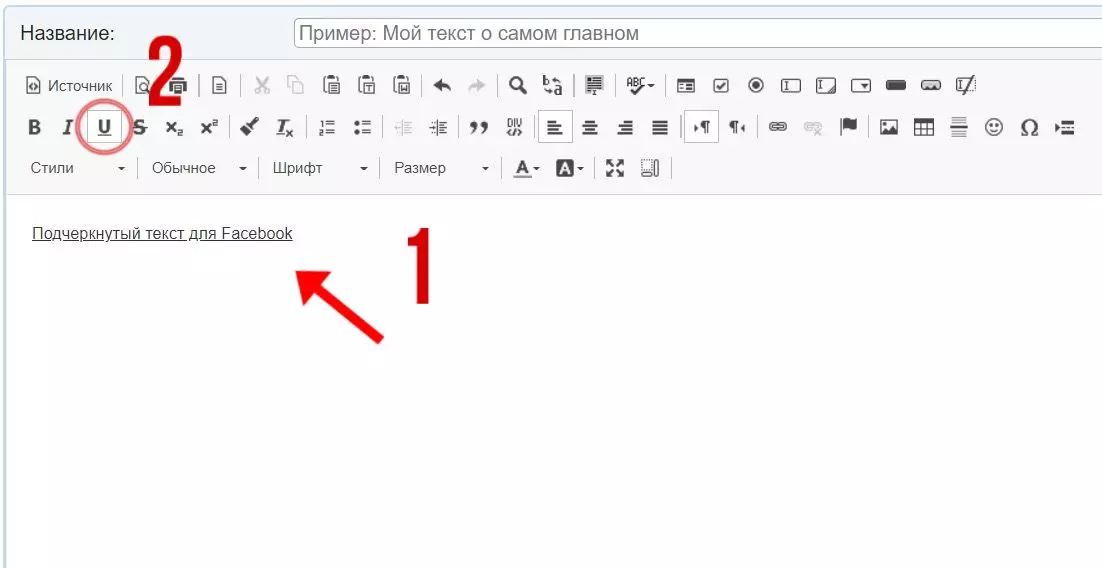Viewport: 1102px width, 568px height.
Task: Insert a page break
Action: (1065, 127)
